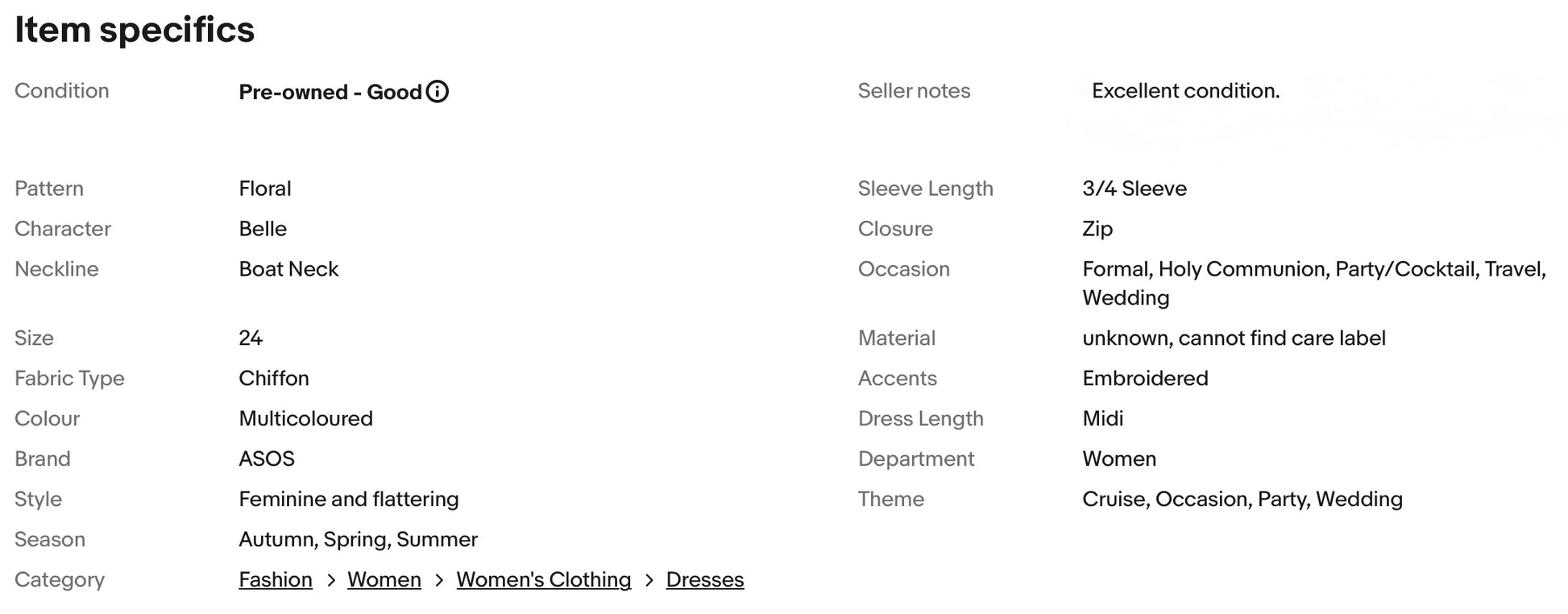Select the Pre-owned - Good condition text

click(330, 92)
